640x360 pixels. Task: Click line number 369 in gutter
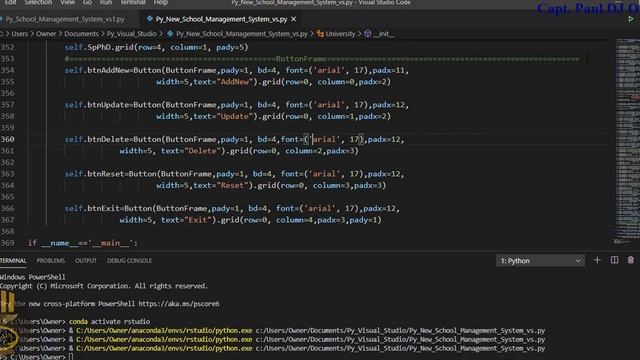coord(7,243)
